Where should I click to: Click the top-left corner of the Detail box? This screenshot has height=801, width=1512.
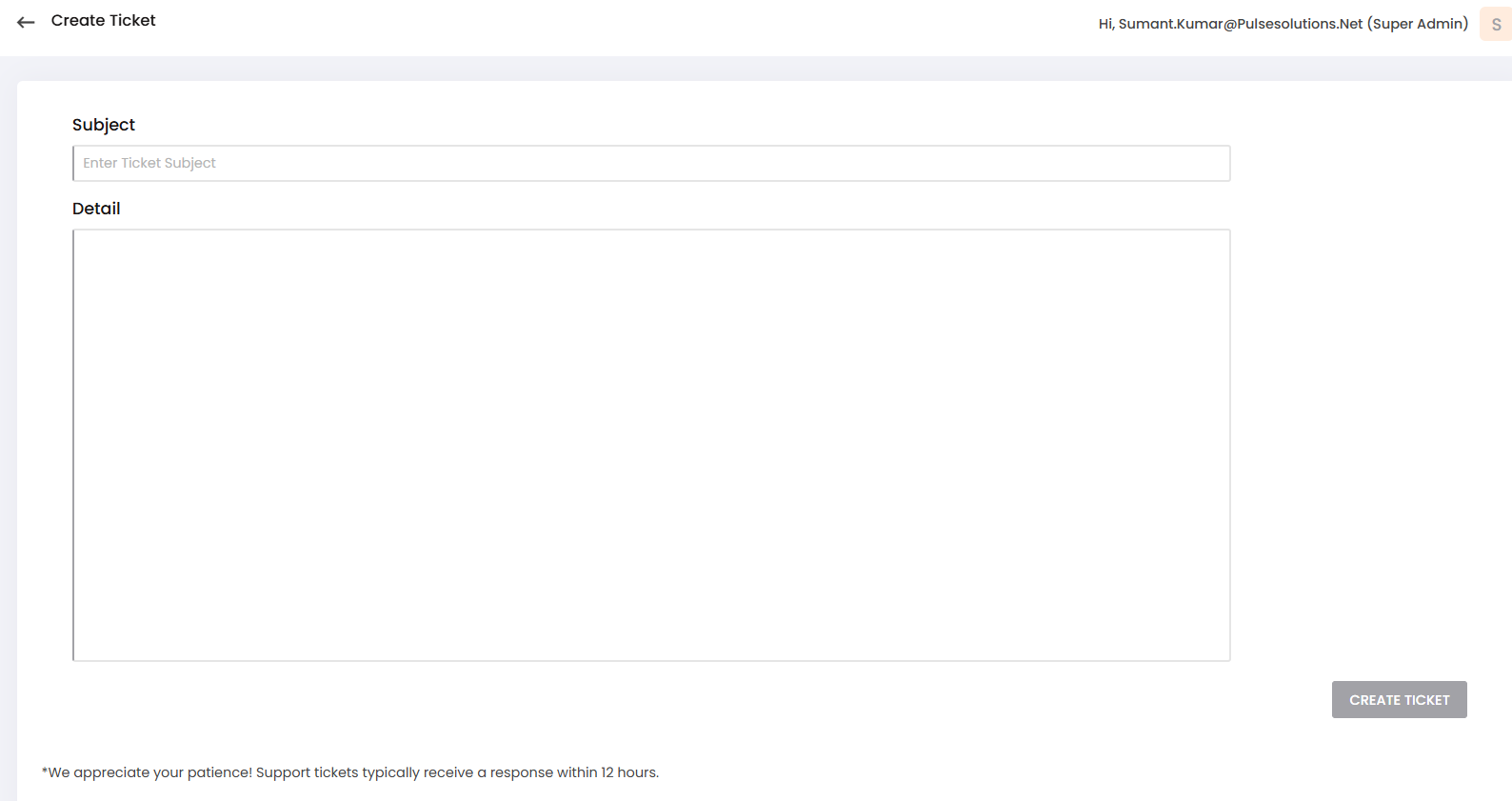pyautogui.click(x=86, y=242)
